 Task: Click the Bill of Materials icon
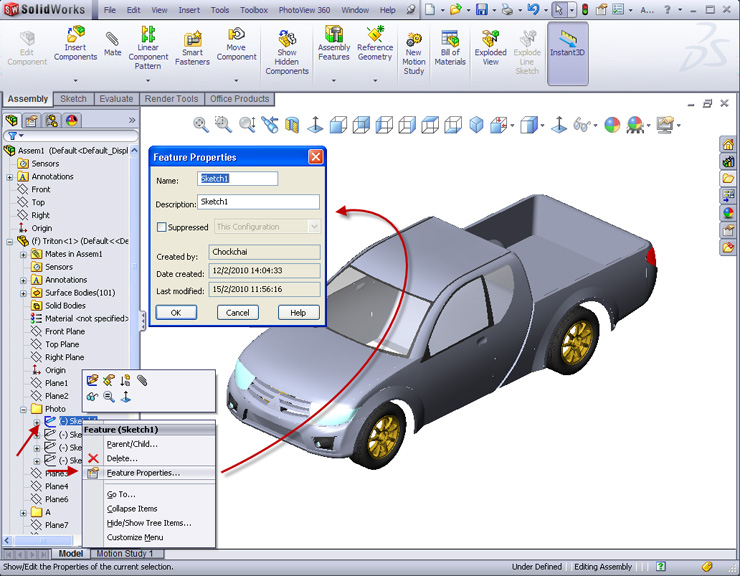point(450,48)
